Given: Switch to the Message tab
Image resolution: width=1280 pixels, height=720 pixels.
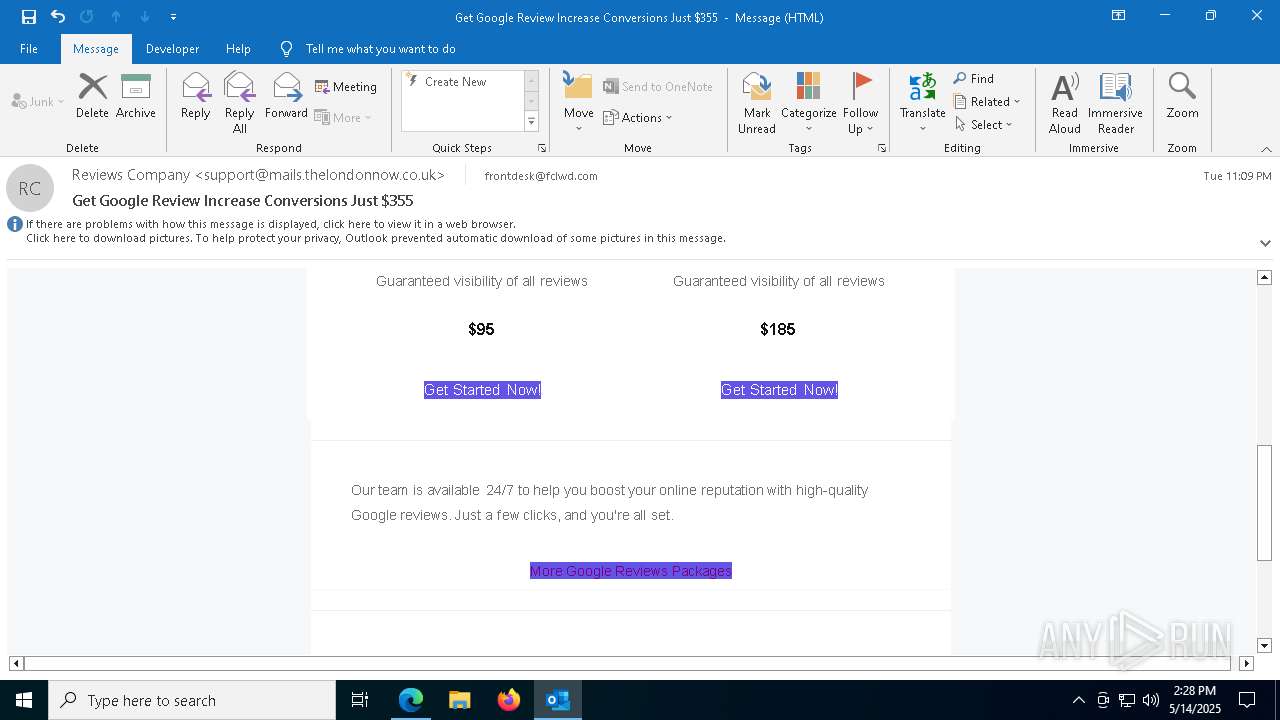Looking at the screenshot, I should (96, 49).
